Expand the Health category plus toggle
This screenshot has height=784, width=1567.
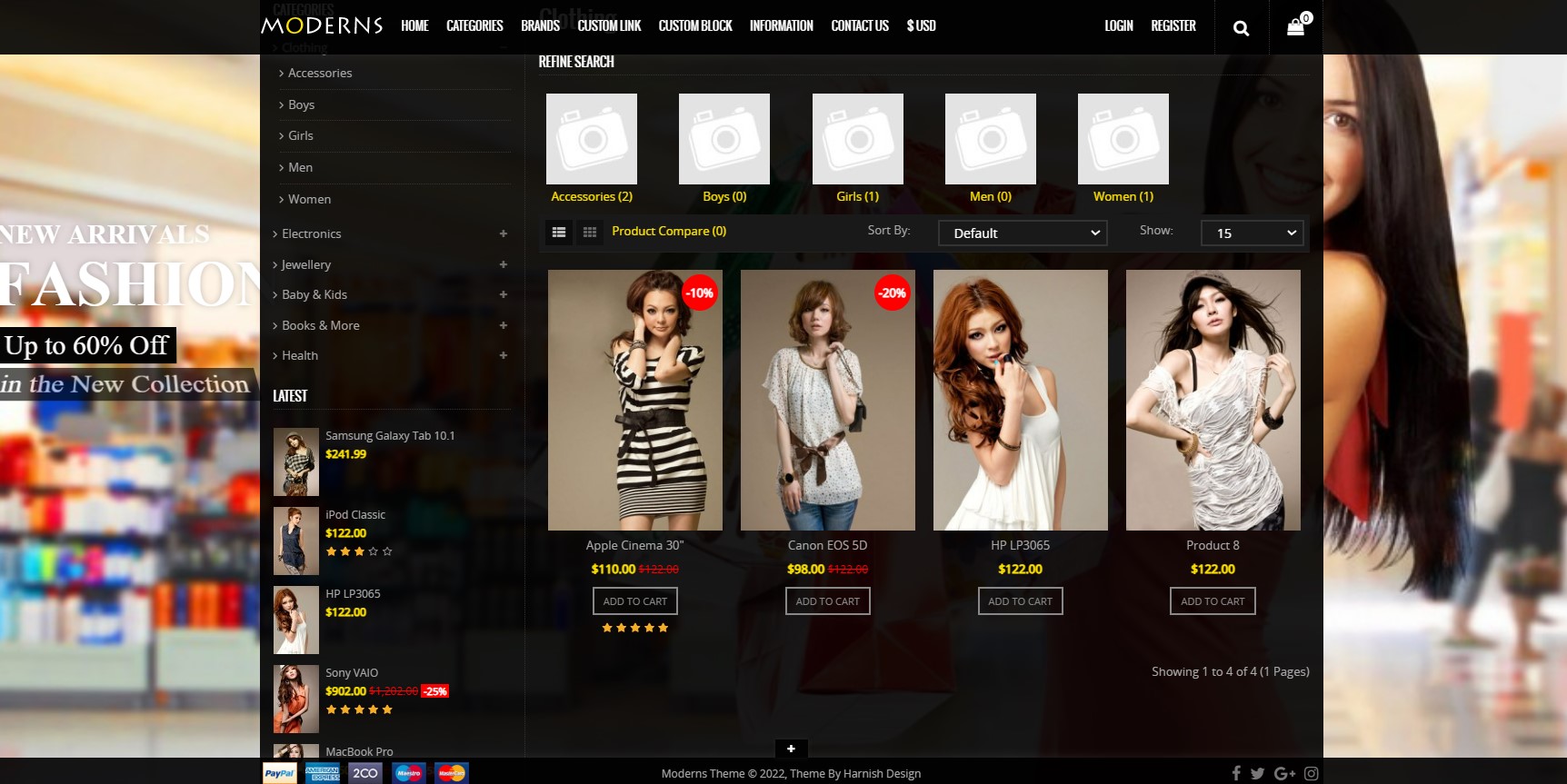(504, 355)
